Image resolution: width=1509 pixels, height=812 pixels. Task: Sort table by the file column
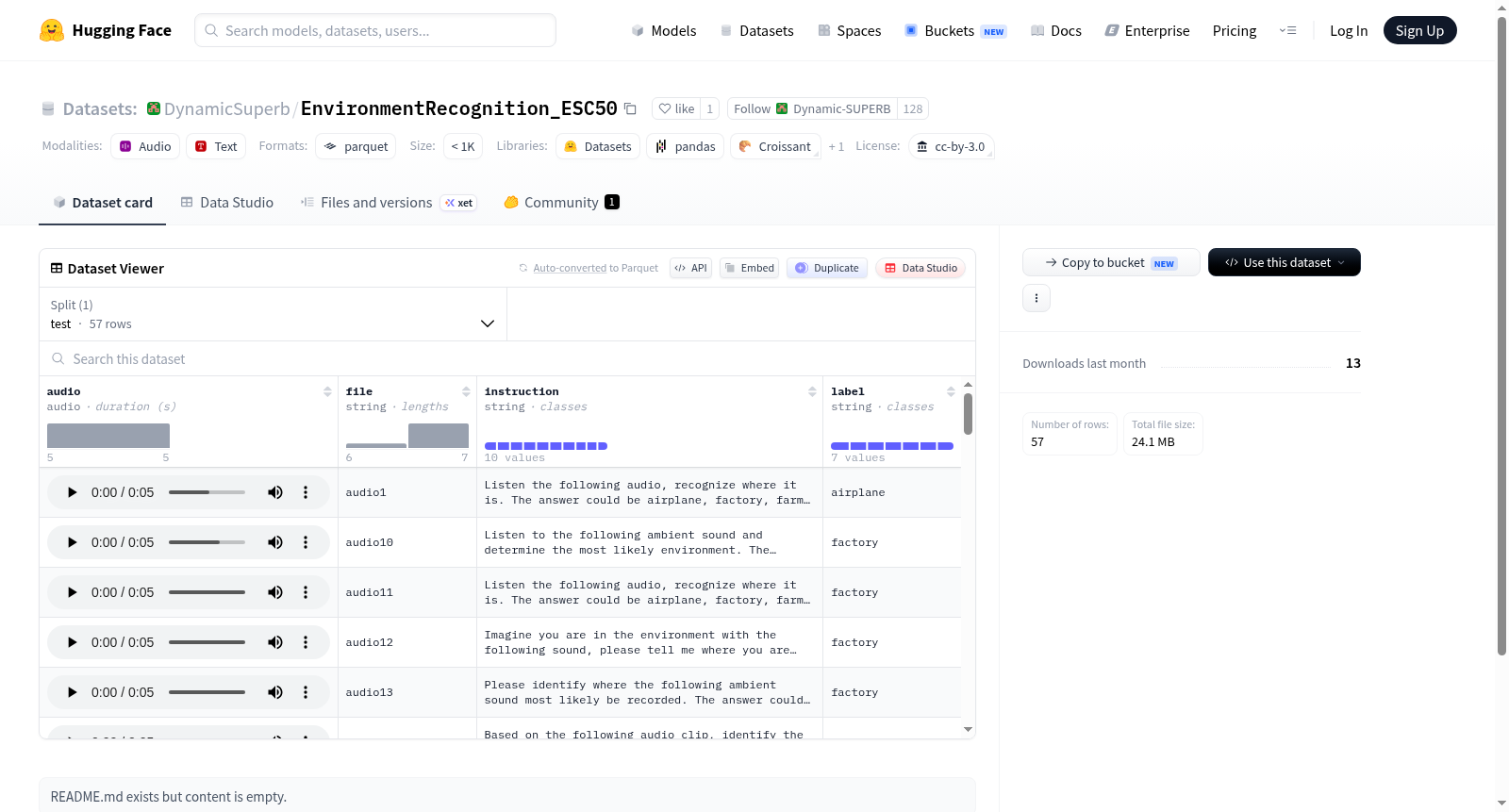(466, 391)
